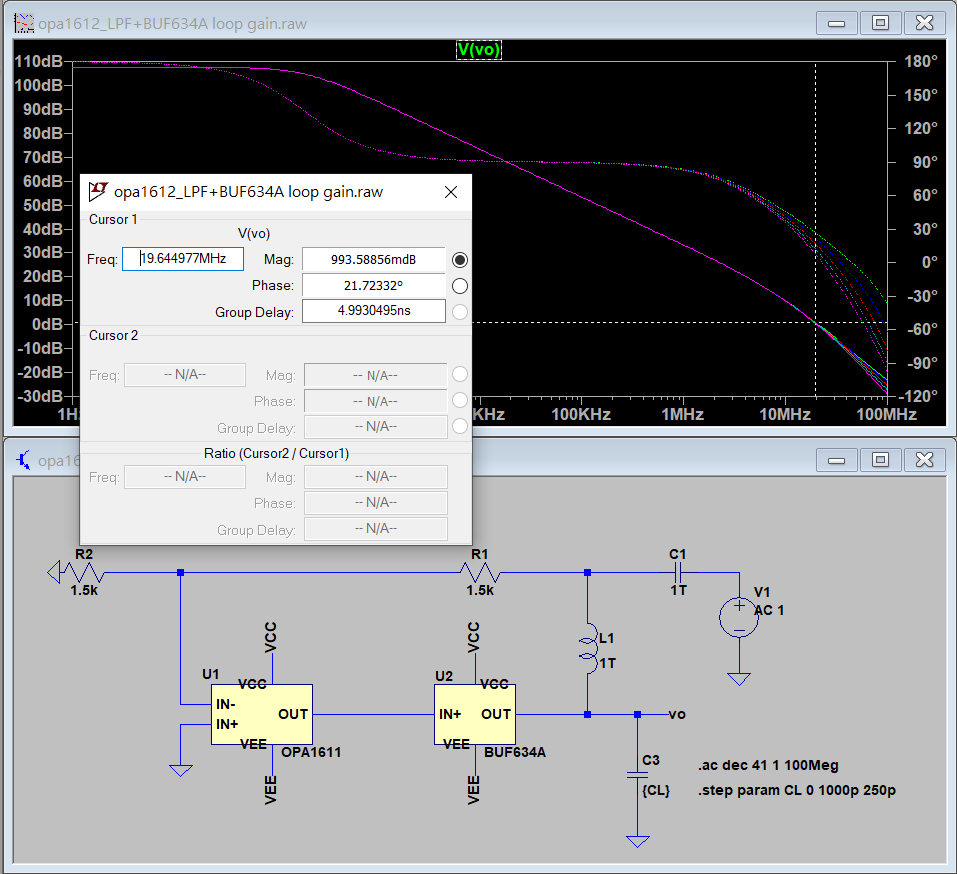Click the Cursor 2 Freq field

[185, 375]
